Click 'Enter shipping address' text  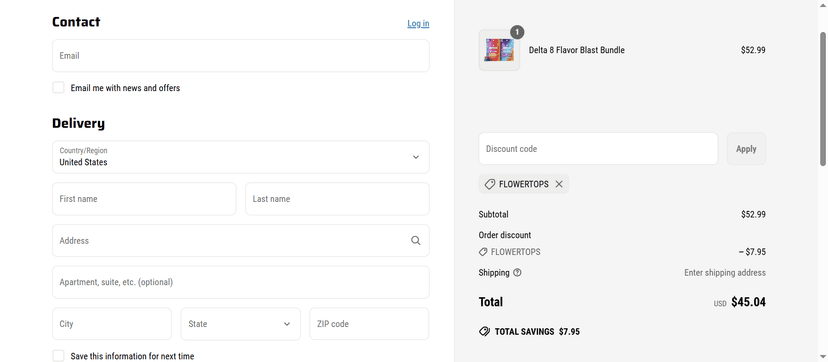click(x=725, y=273)
